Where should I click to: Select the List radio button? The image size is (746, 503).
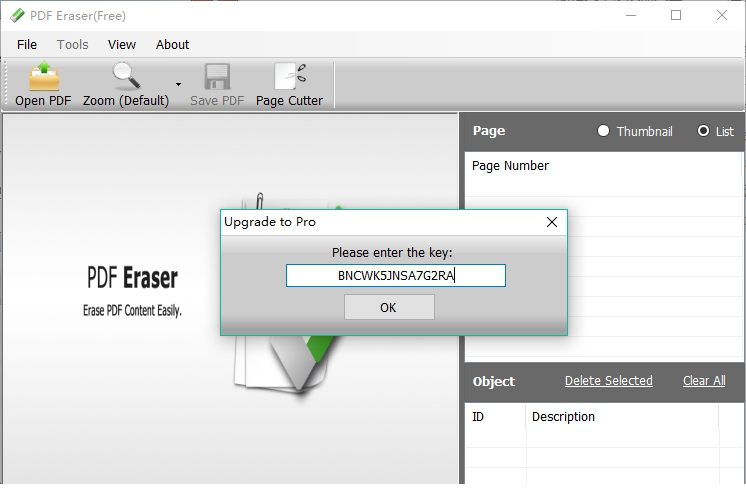click(703, 130)
